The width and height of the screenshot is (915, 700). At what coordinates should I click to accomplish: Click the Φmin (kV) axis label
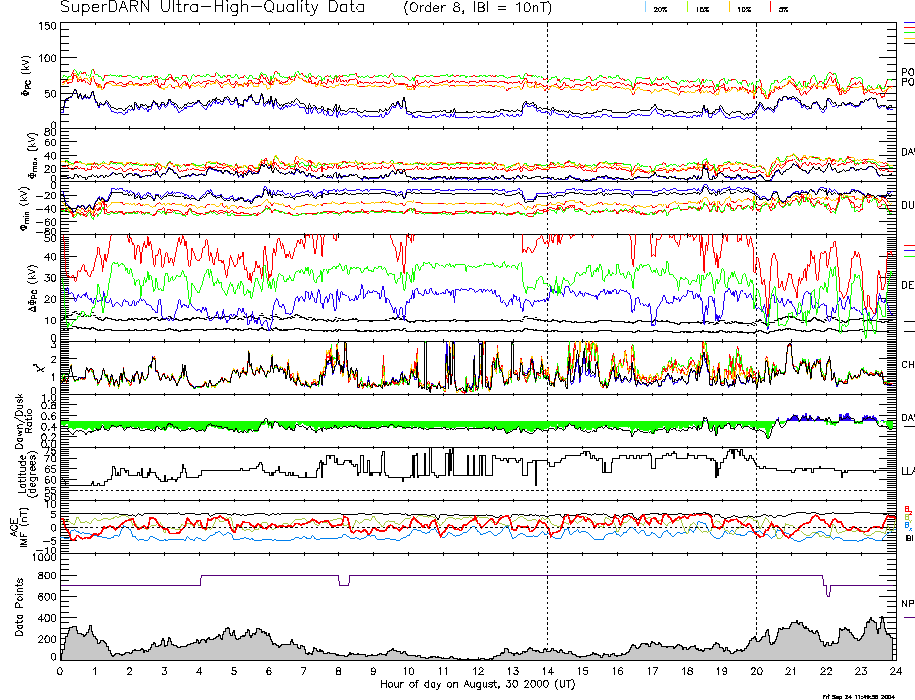pos(25,209)
